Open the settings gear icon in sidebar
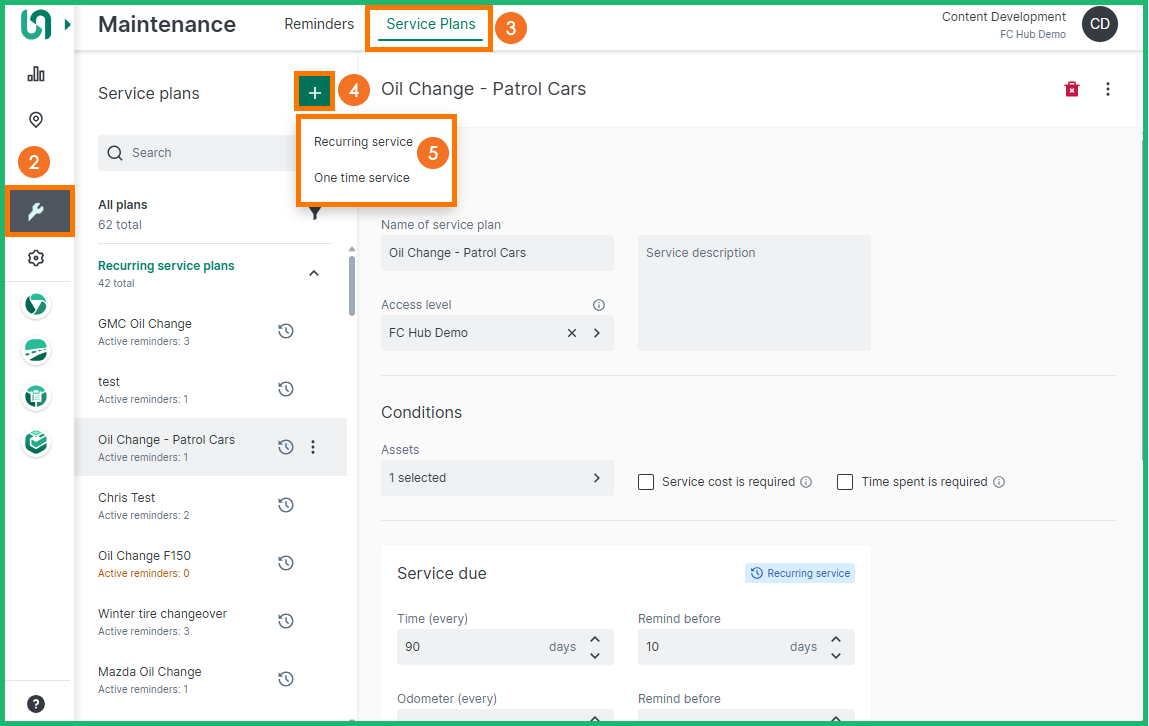 click(x=36, y=258)
